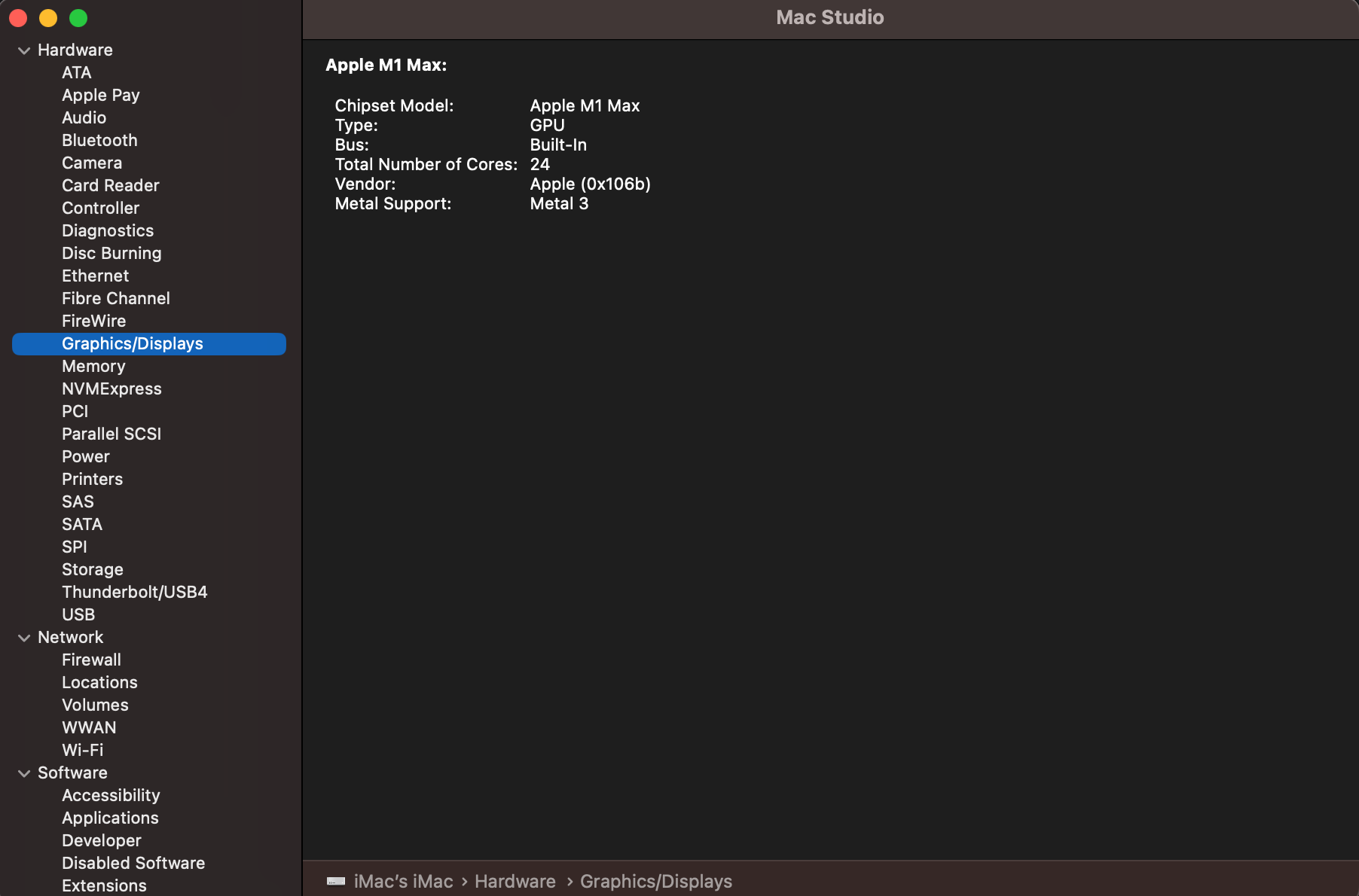Click the Vendor value Apple (0x106b)
Image resolution: width=1359 pixels, height=896 pixels.
pyautogui.click(x=591, y=184)
